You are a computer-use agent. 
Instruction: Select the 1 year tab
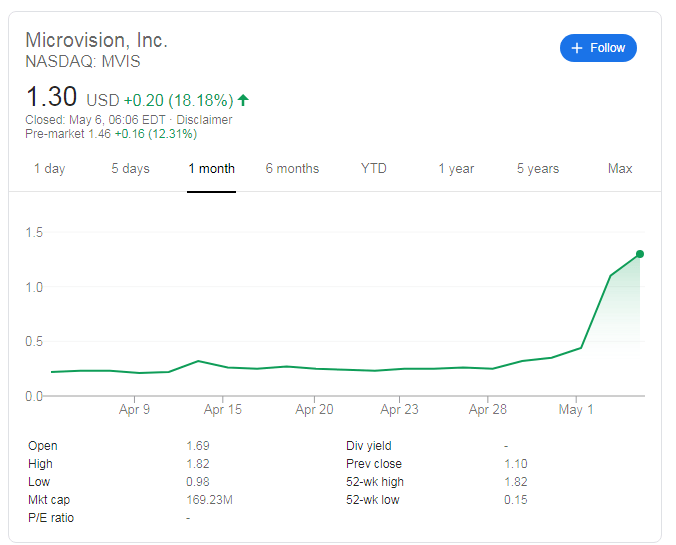tap(456, 169)
